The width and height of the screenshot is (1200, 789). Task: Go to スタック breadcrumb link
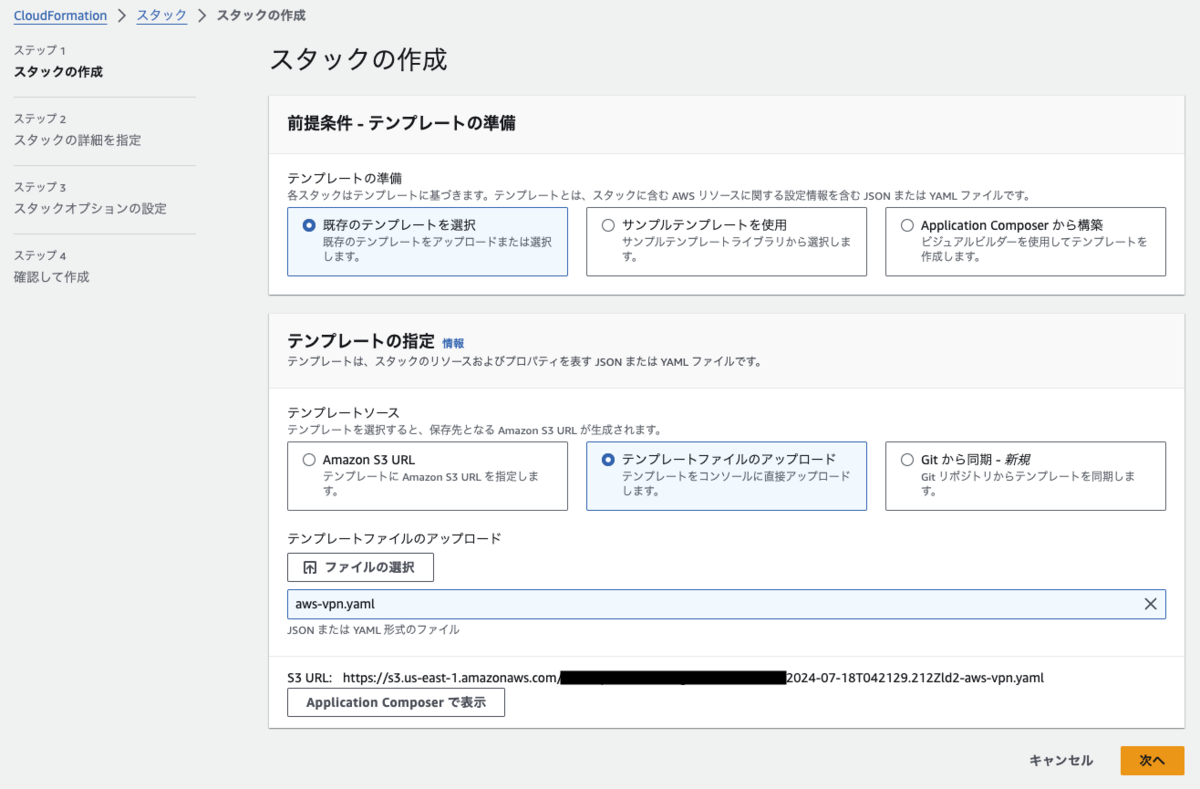click(162, 16)
